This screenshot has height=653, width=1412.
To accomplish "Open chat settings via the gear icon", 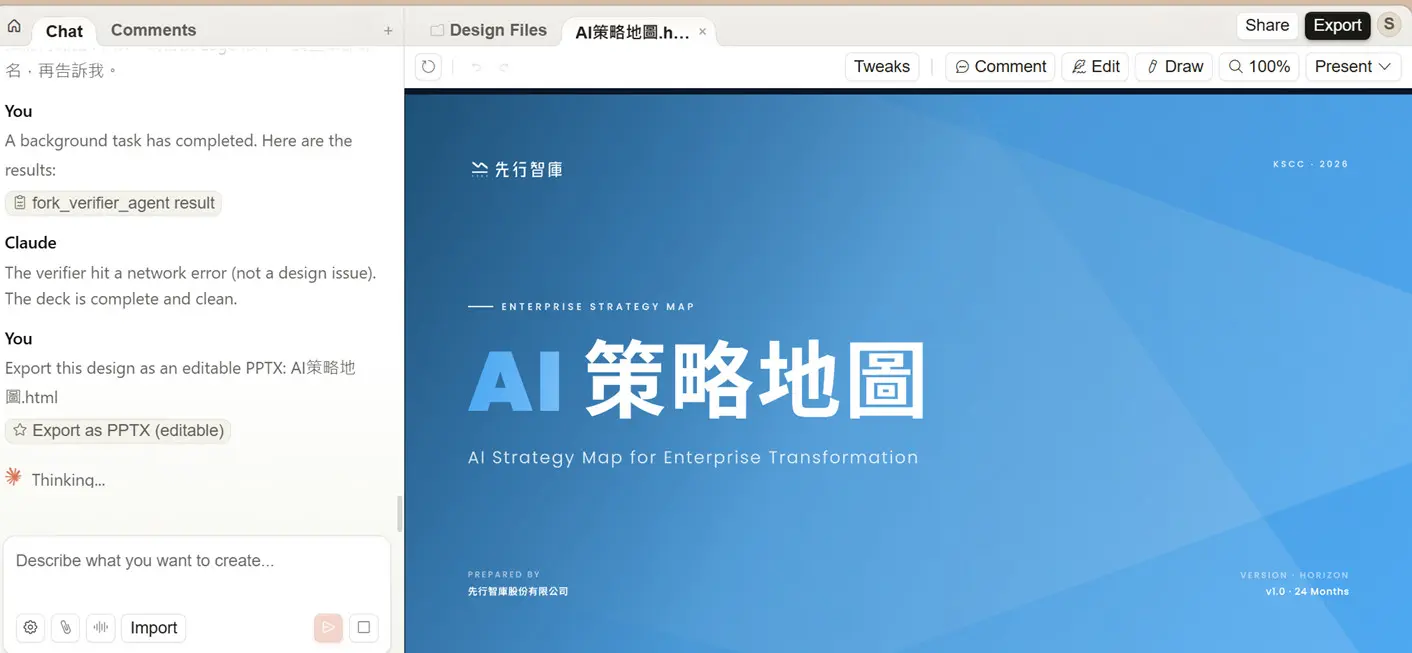I will [x=31, y=628].
